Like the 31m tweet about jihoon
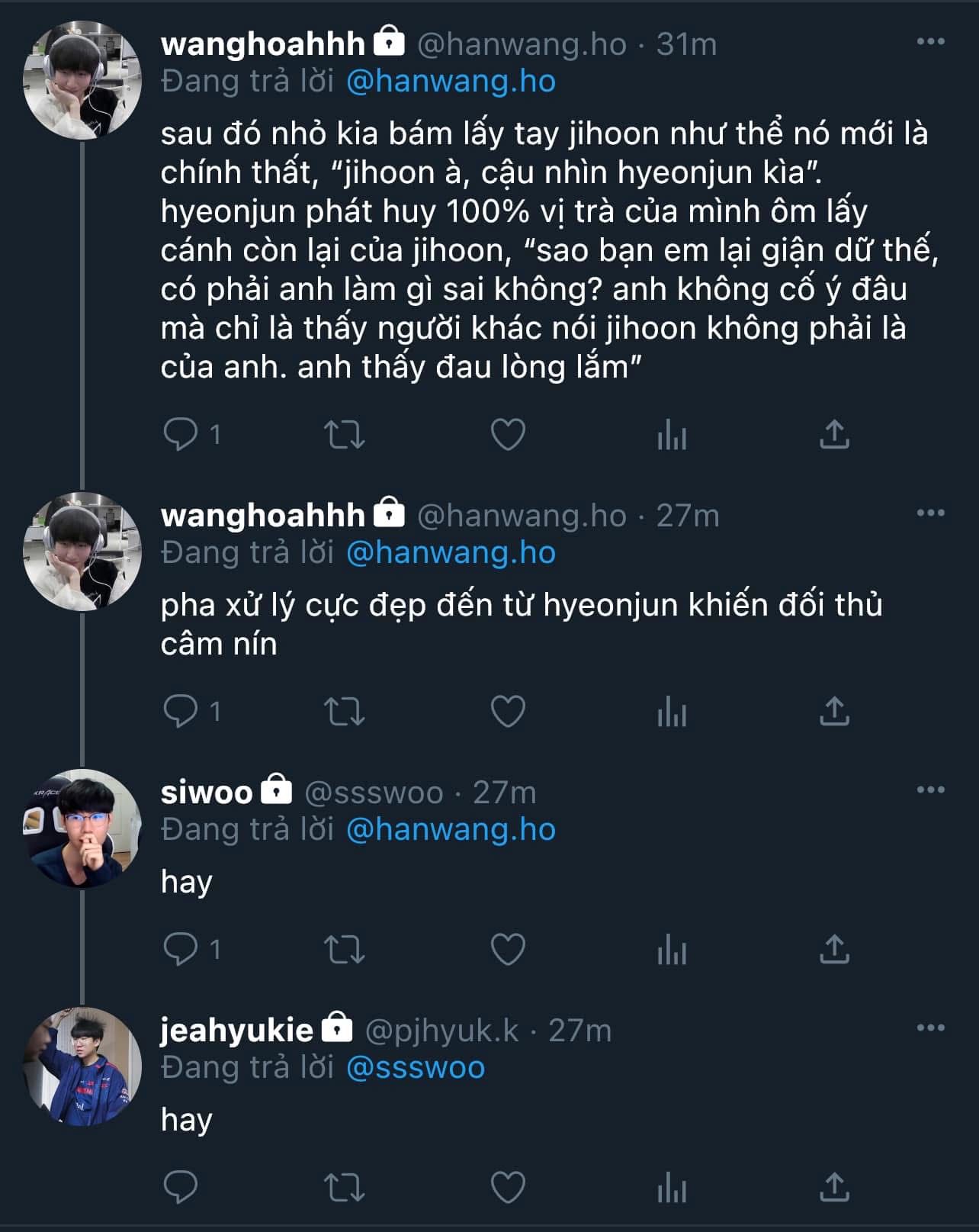 tap(508, 435)
